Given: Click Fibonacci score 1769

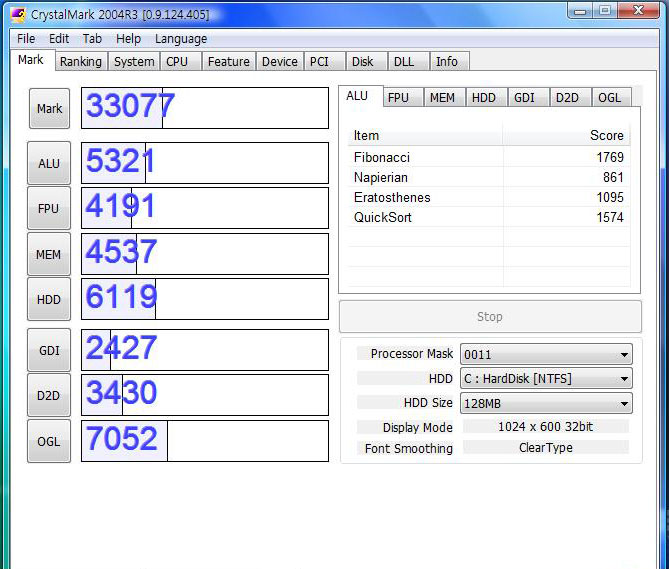Looking at the screenshot, I should coord(610,157).
